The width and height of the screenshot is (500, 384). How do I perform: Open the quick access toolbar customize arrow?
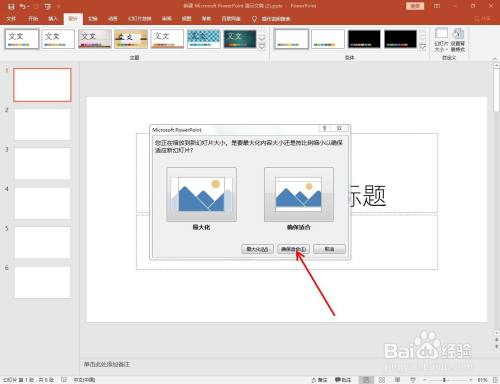point(58,6)
